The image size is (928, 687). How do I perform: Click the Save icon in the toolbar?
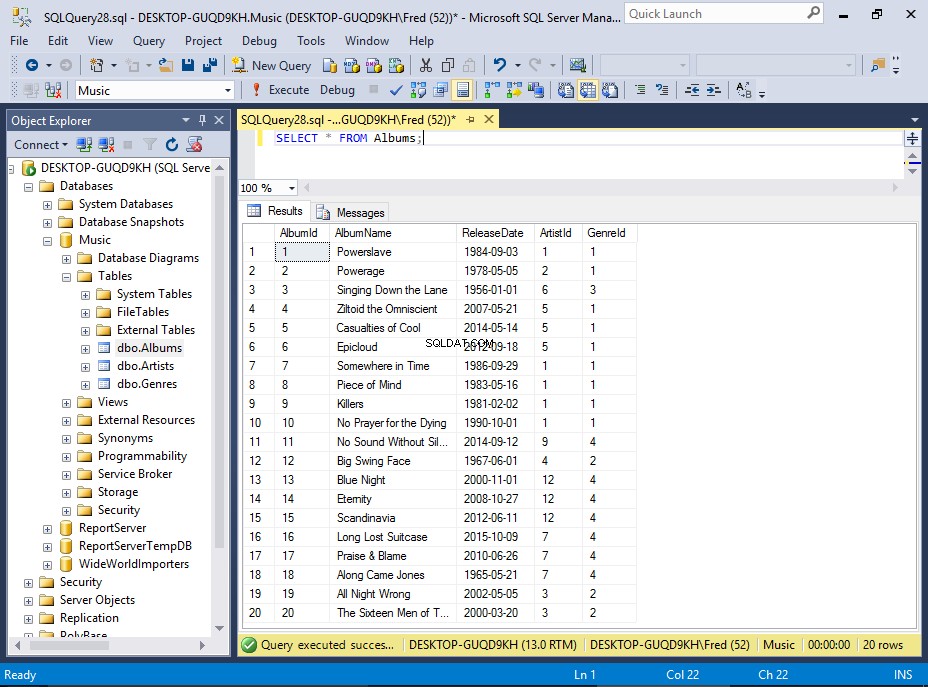coord(188,65)
